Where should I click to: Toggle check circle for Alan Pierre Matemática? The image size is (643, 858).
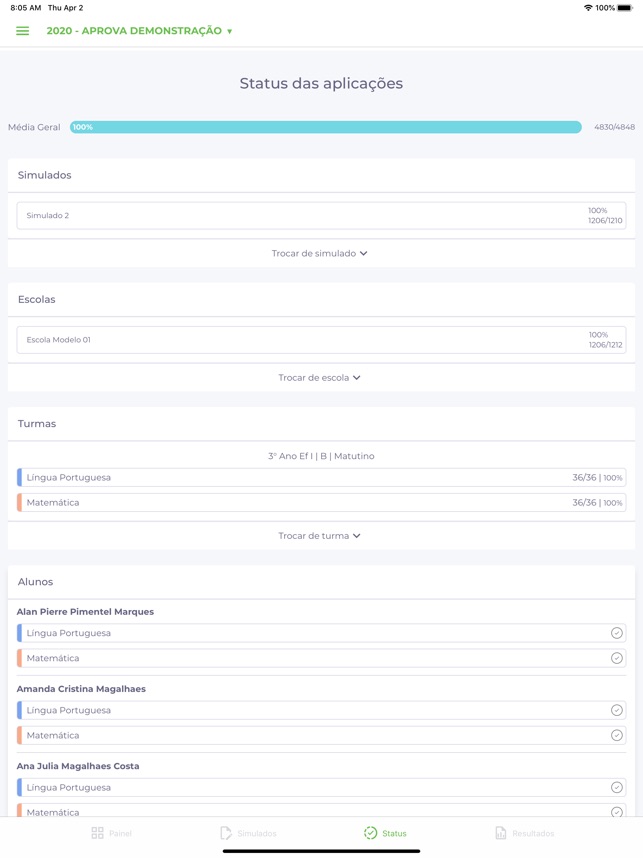click(x=617, y=658)
